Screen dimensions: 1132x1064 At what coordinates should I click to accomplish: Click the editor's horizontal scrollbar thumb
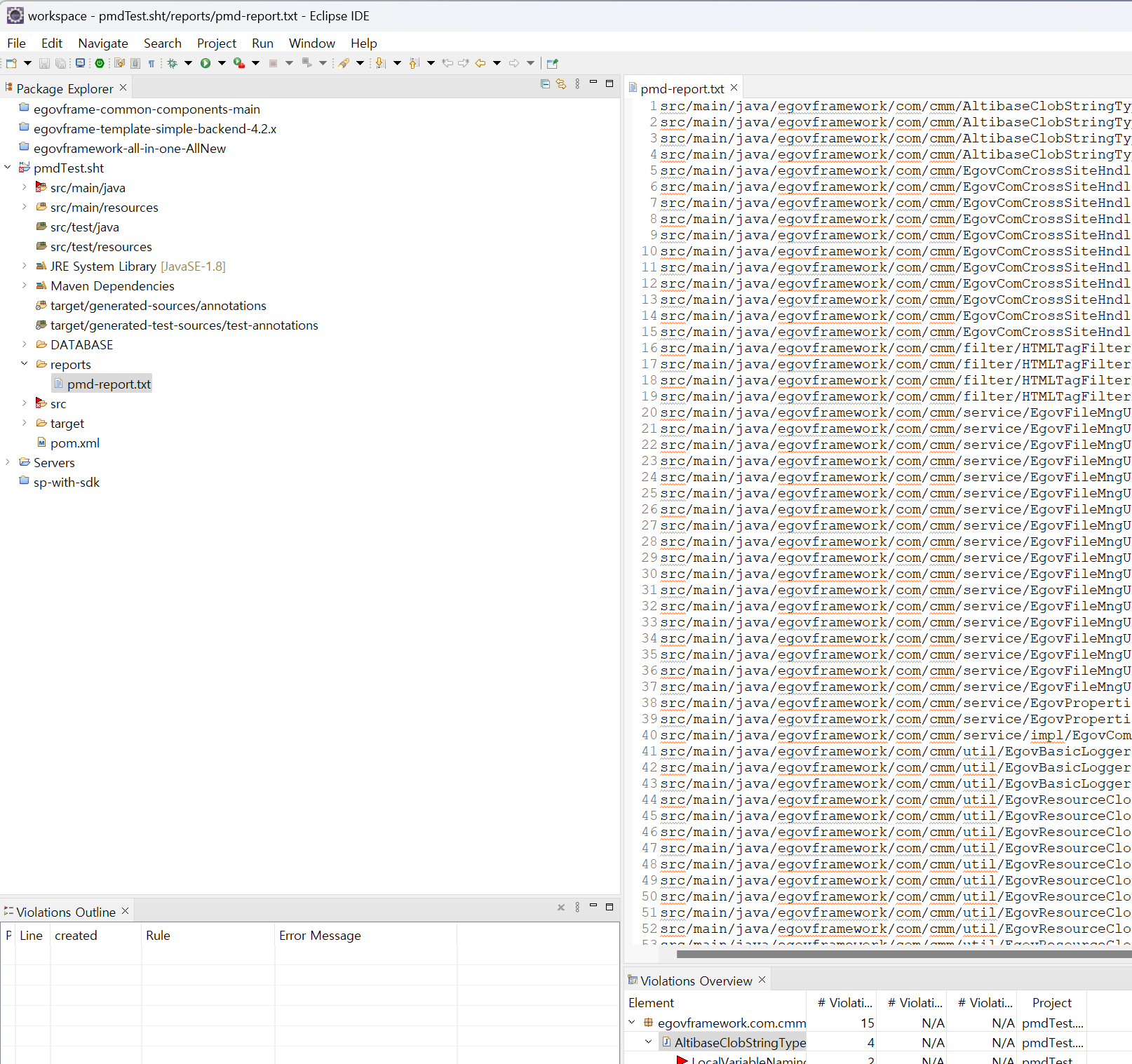(904, 954)
